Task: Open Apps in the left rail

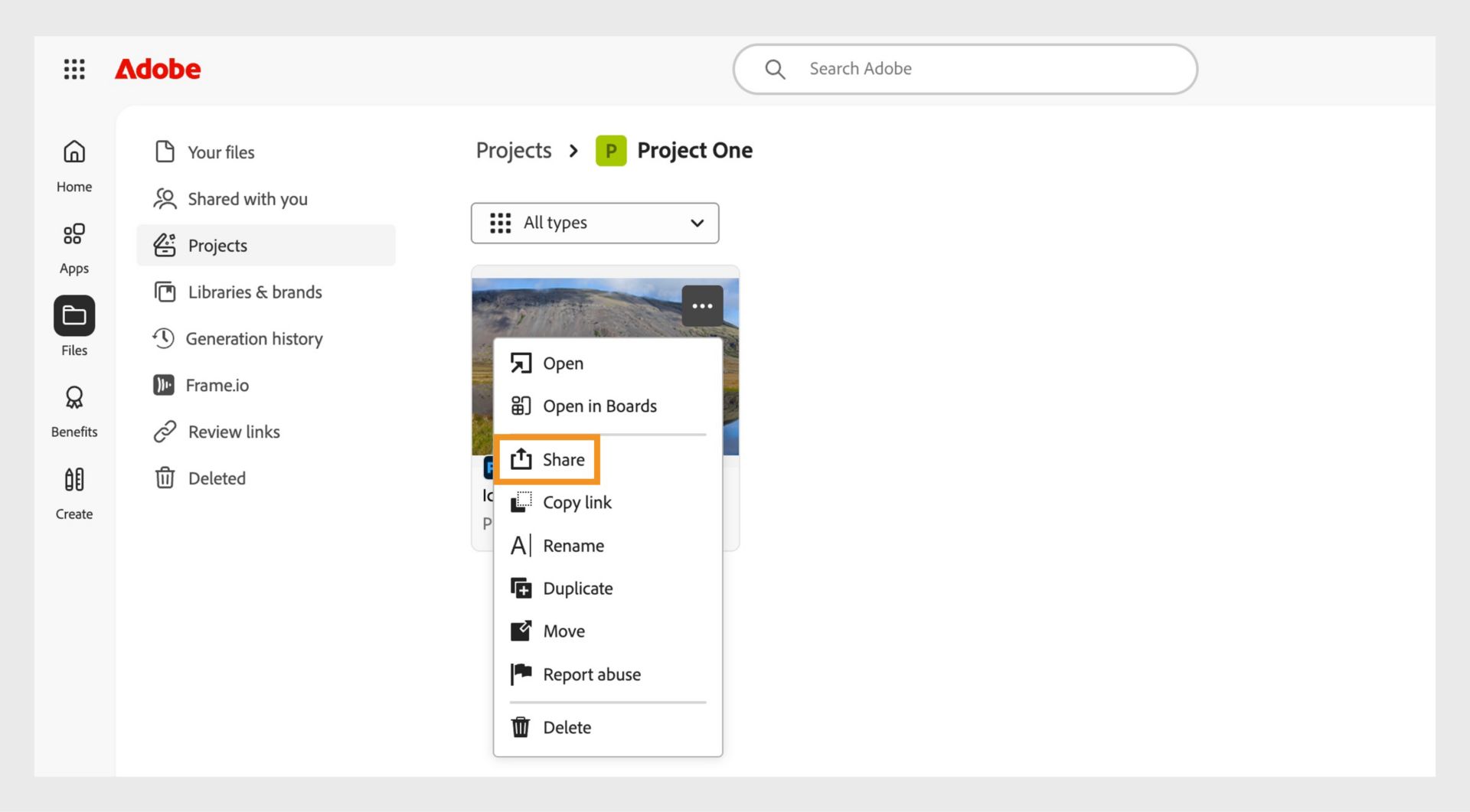Action: pyautogui.click(x=74, y=248)
